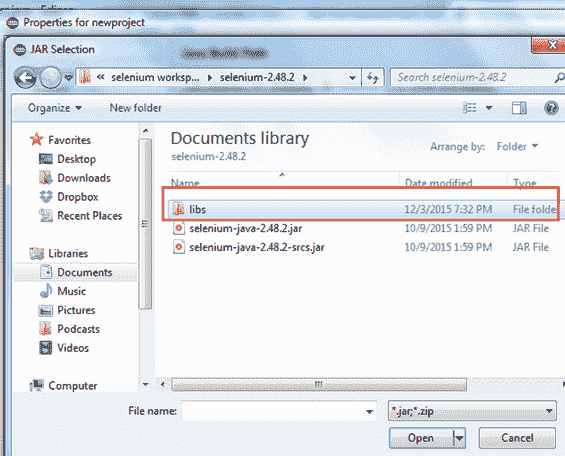Expand the address bar history dropdown
The image size is (565, 456).
(x=352, y=78)
